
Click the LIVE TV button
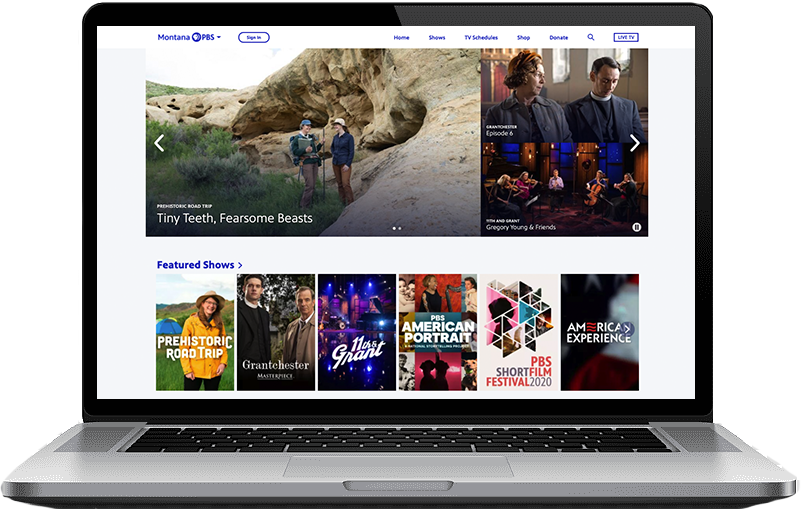(626, 37)
